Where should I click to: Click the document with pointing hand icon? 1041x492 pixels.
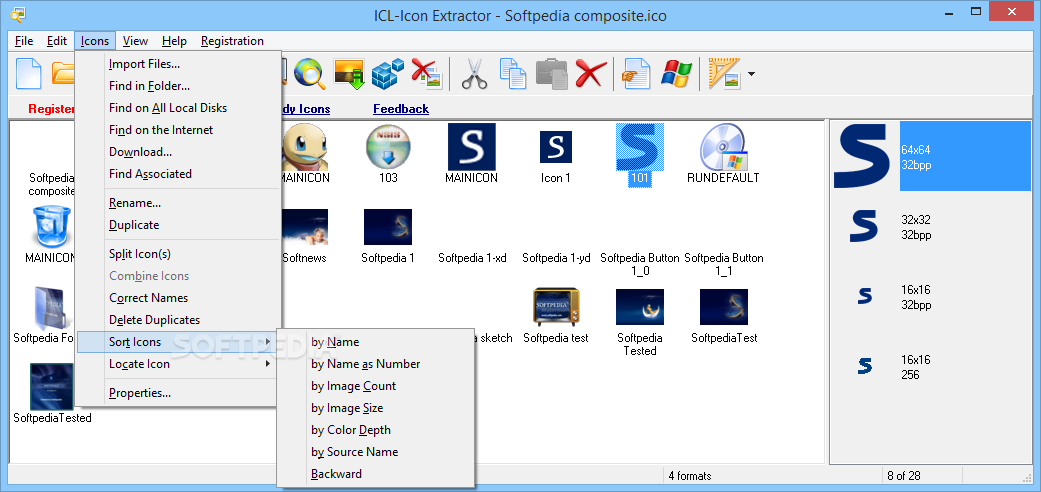click(x=637, y=74)
